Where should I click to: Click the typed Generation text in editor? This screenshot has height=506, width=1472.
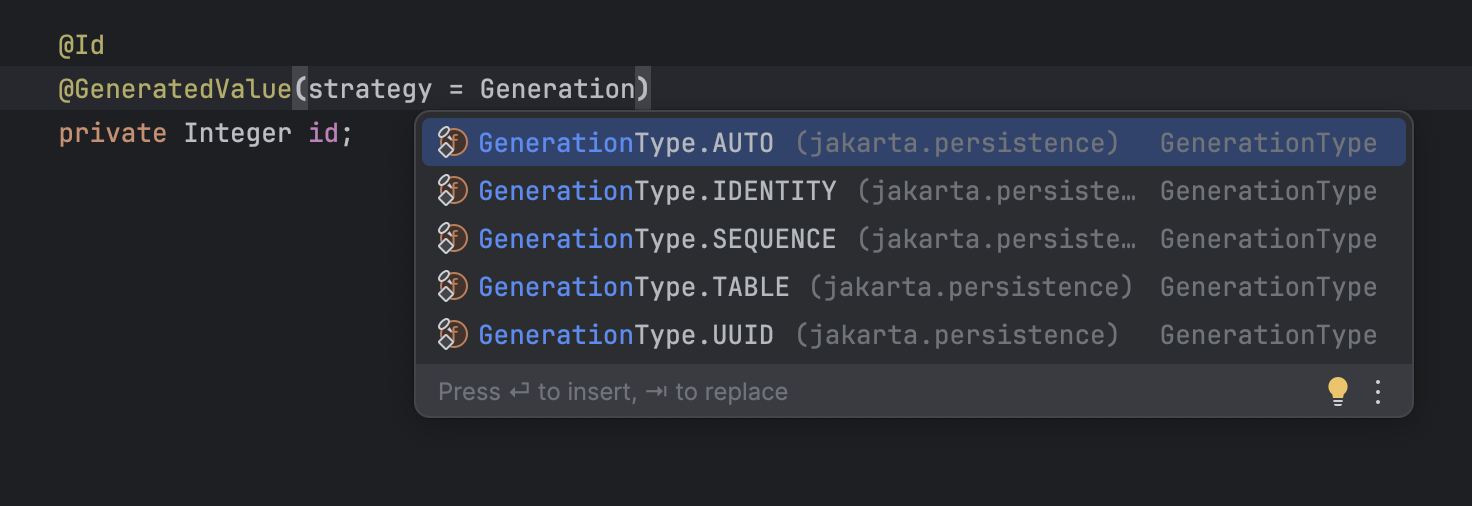pyautogui.click(x=557, y=89)
